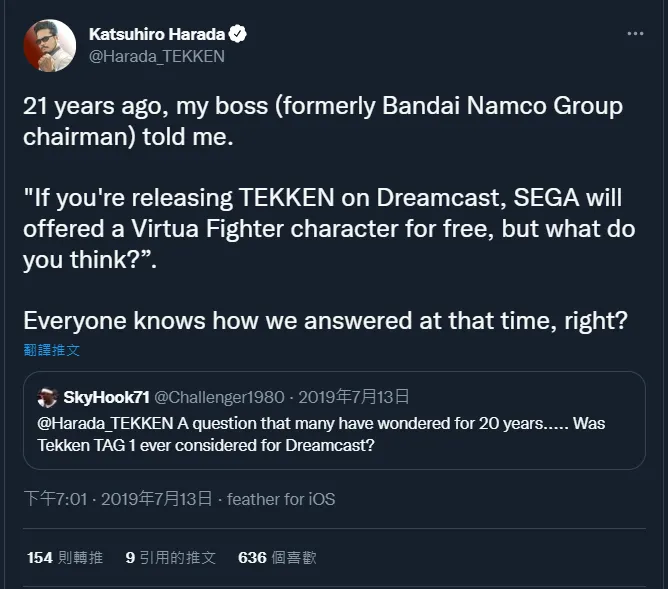Click the verified badge next to Katsuhiro Harada
The width and height of the screenshot is (668, 589).
(x=238, y=35)
